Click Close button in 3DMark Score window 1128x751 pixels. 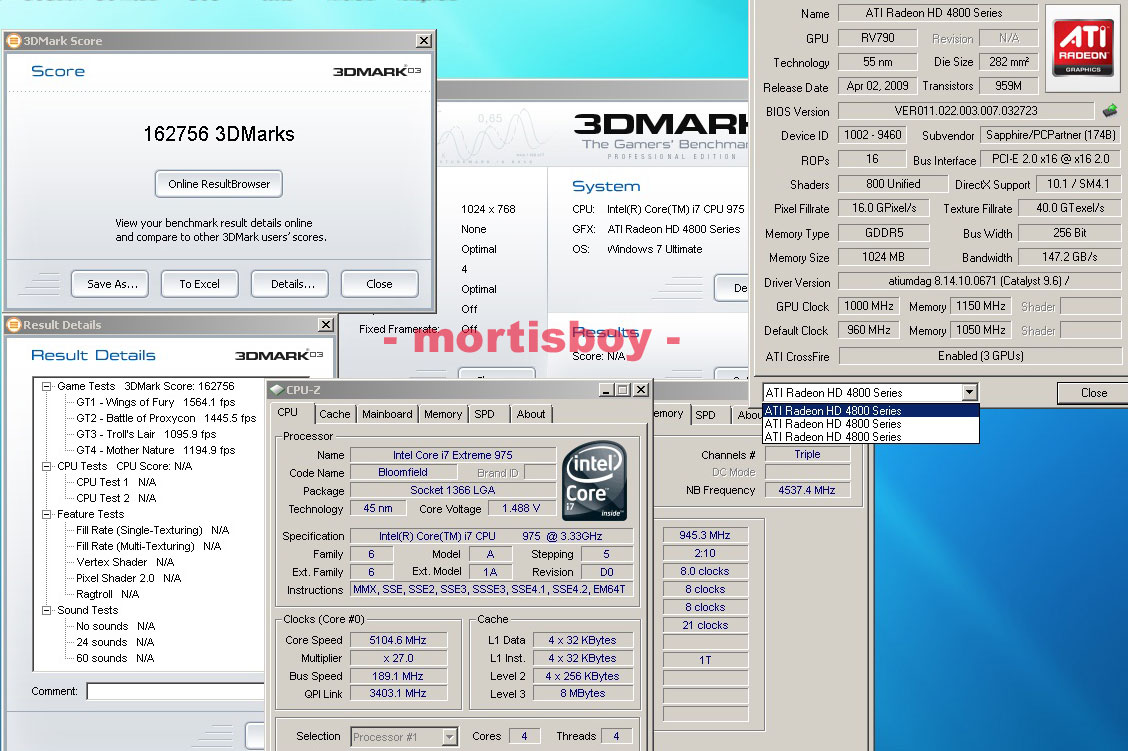click(380, 284)
